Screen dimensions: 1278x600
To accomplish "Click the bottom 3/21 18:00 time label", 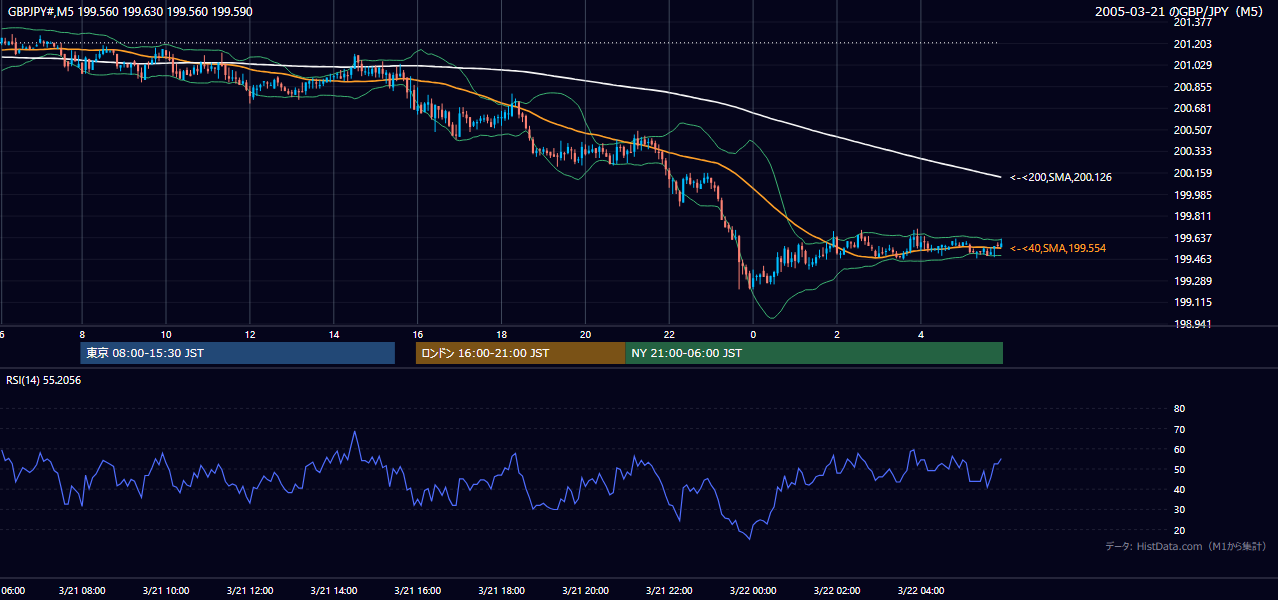I will coord(501,590).
